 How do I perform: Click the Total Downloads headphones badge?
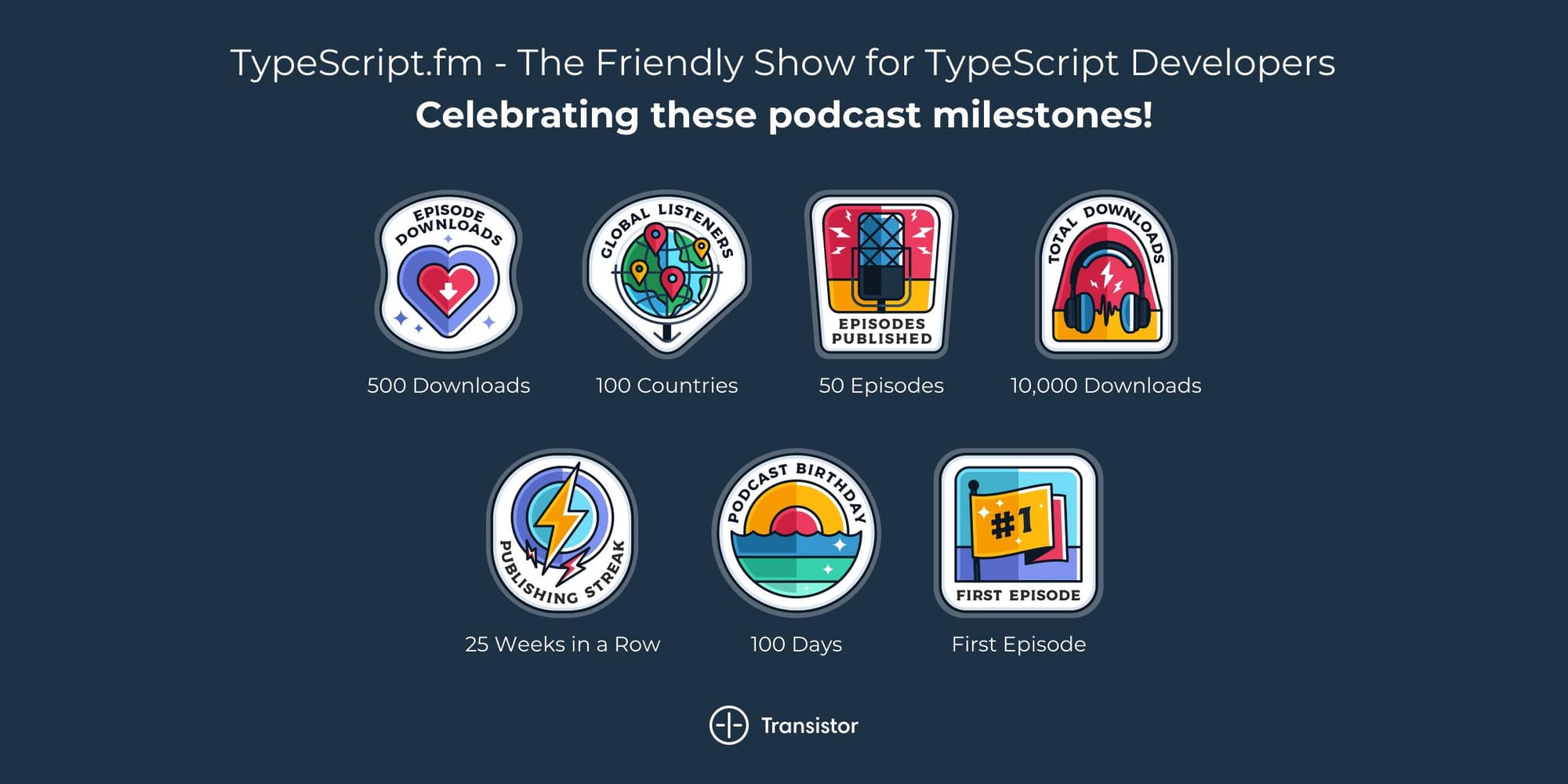[x=1106, y=274]
